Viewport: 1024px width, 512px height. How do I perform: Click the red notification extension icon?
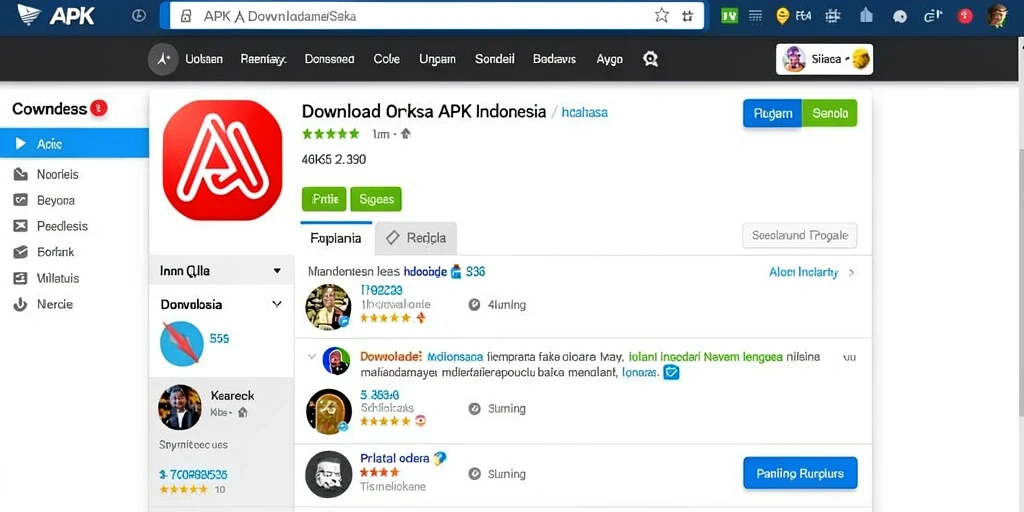tap(965, 16)
